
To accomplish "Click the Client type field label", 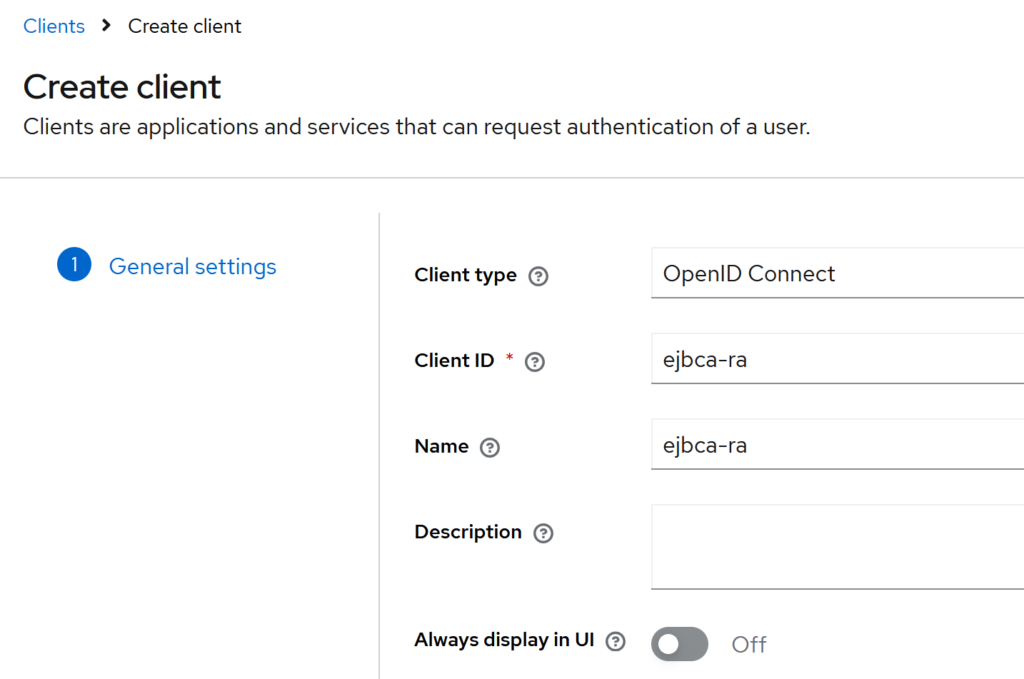I will 465,275.
